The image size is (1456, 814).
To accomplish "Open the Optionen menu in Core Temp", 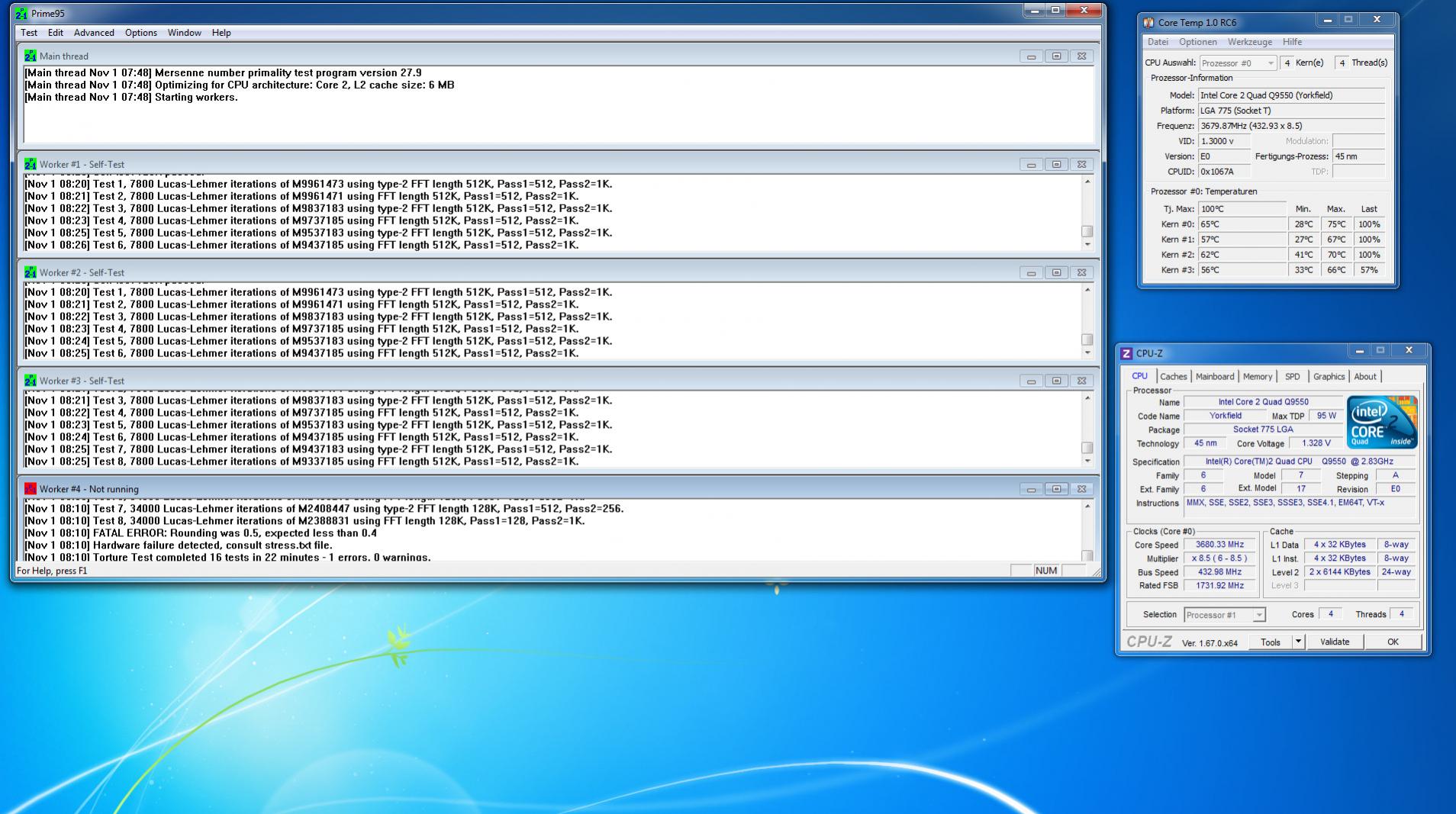I will 1198,42.
